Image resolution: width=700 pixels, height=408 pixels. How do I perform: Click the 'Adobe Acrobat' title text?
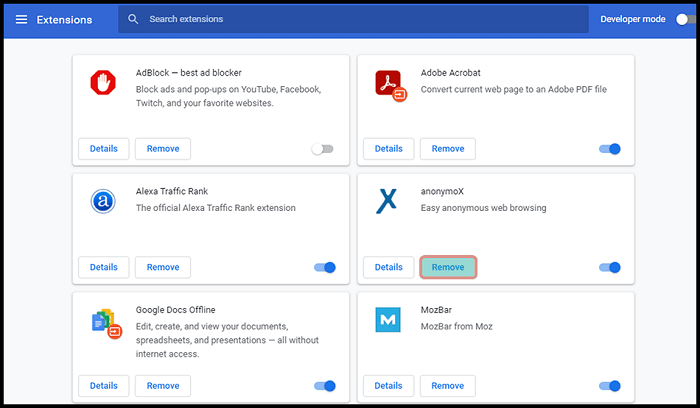[450, 73]
